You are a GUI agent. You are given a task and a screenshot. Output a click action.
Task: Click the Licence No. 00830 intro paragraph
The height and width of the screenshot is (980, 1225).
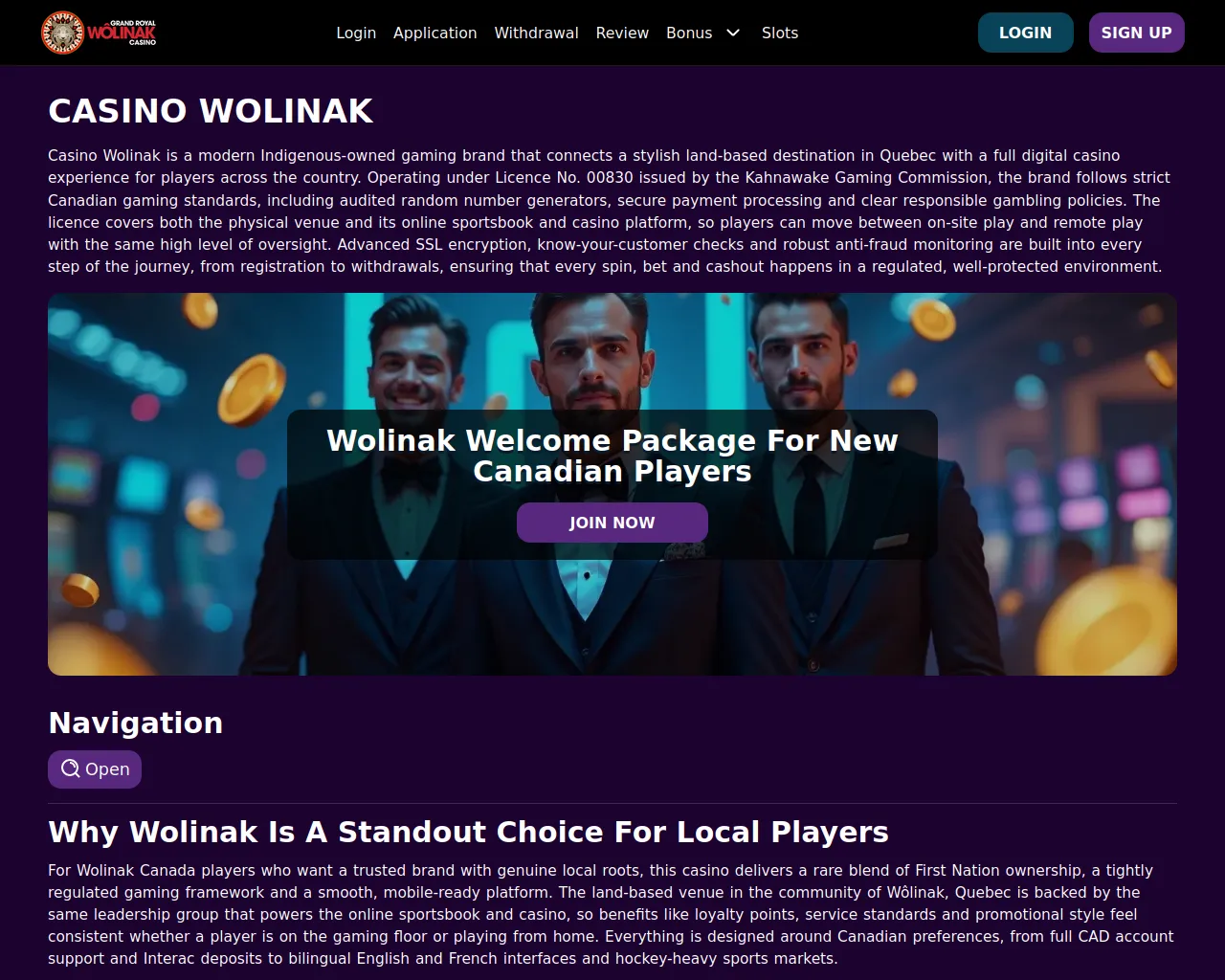pos(610,211)
